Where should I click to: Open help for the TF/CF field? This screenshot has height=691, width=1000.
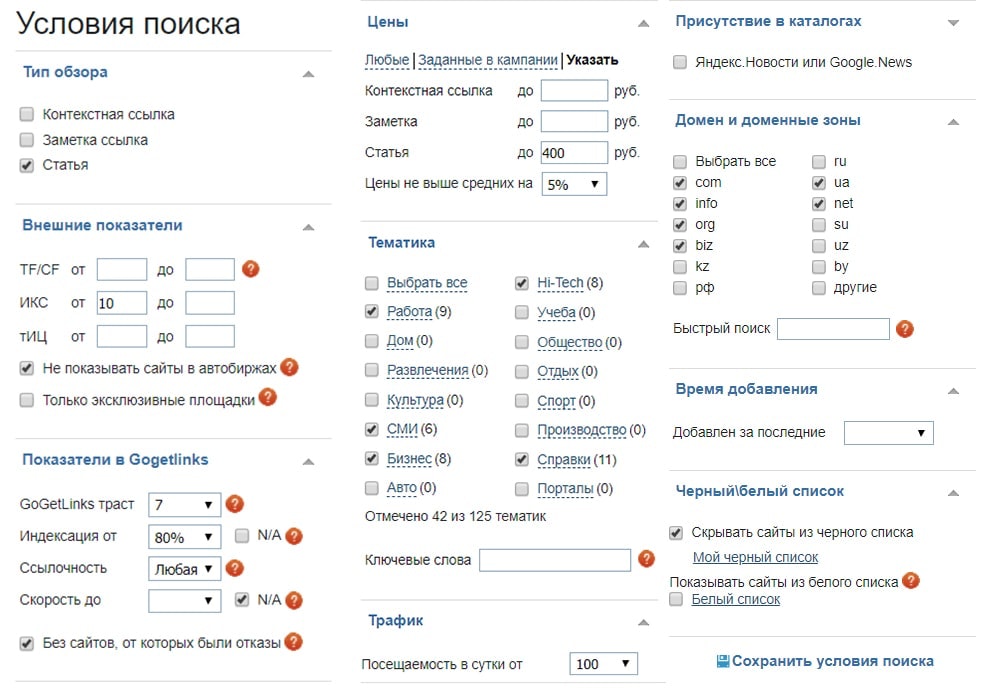(249, 269)
